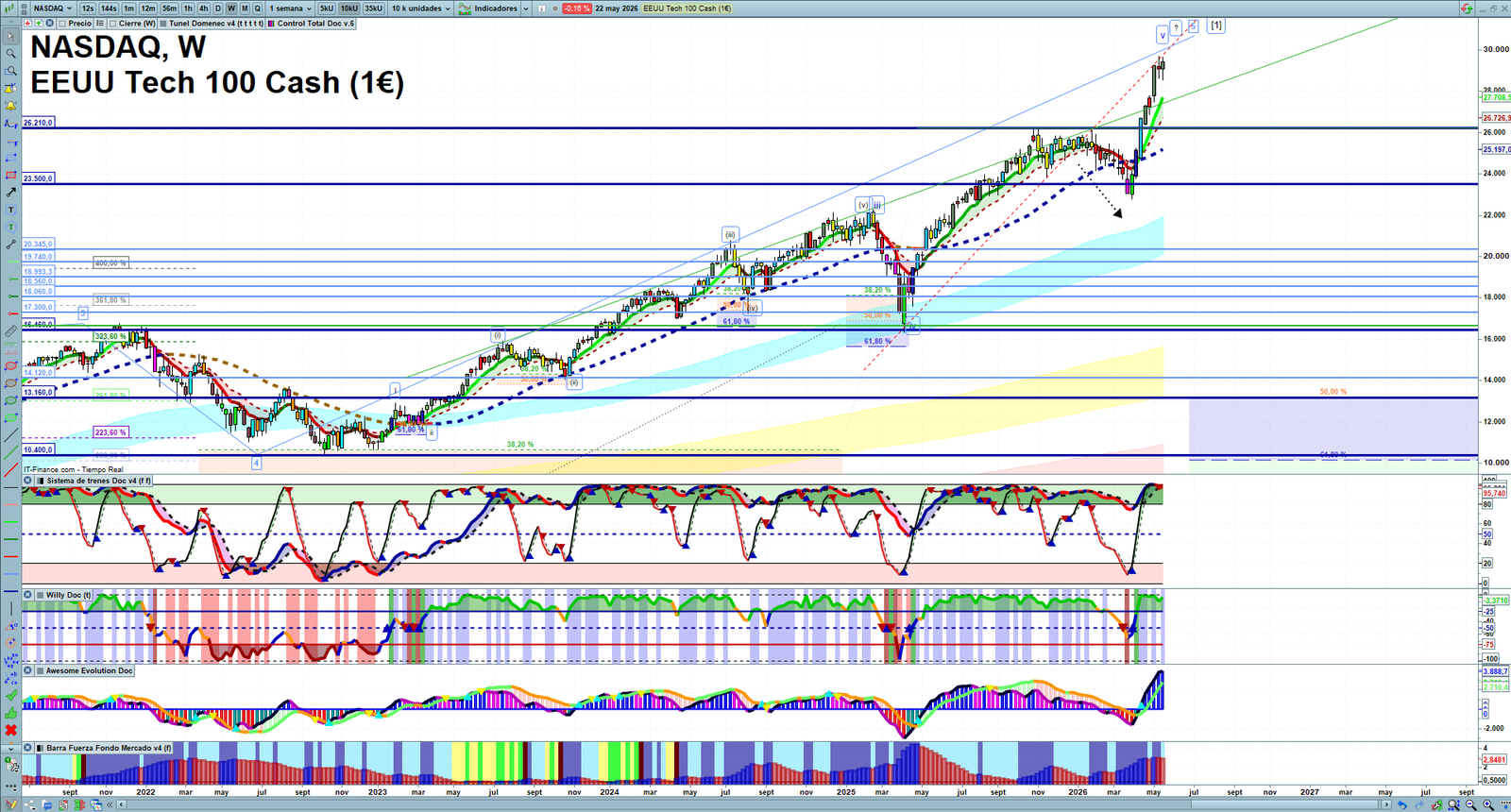Select the brown ellipse drawing tool
Viewport: 1511px width, 812px height.
click(x=10, y=382)
